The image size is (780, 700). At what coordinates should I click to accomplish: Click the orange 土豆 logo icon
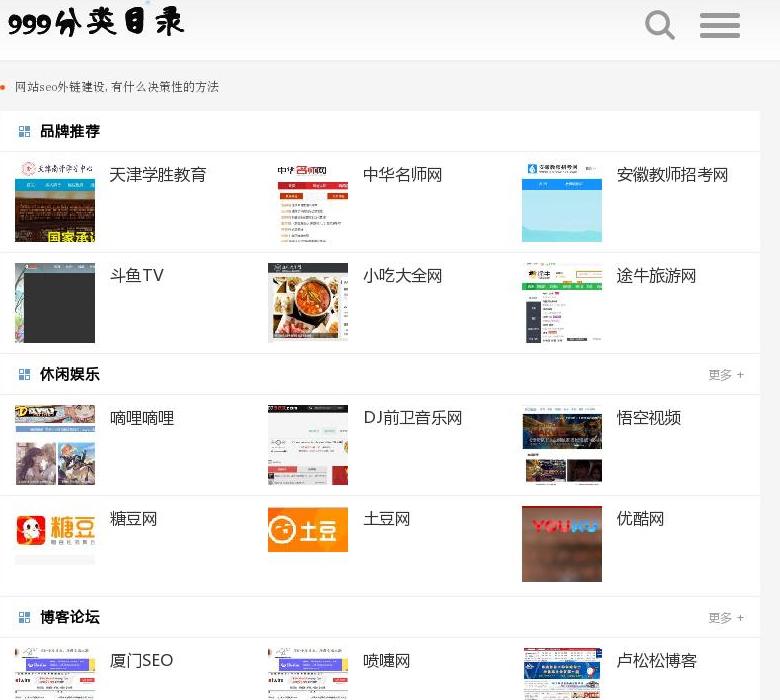coord(308,529)
